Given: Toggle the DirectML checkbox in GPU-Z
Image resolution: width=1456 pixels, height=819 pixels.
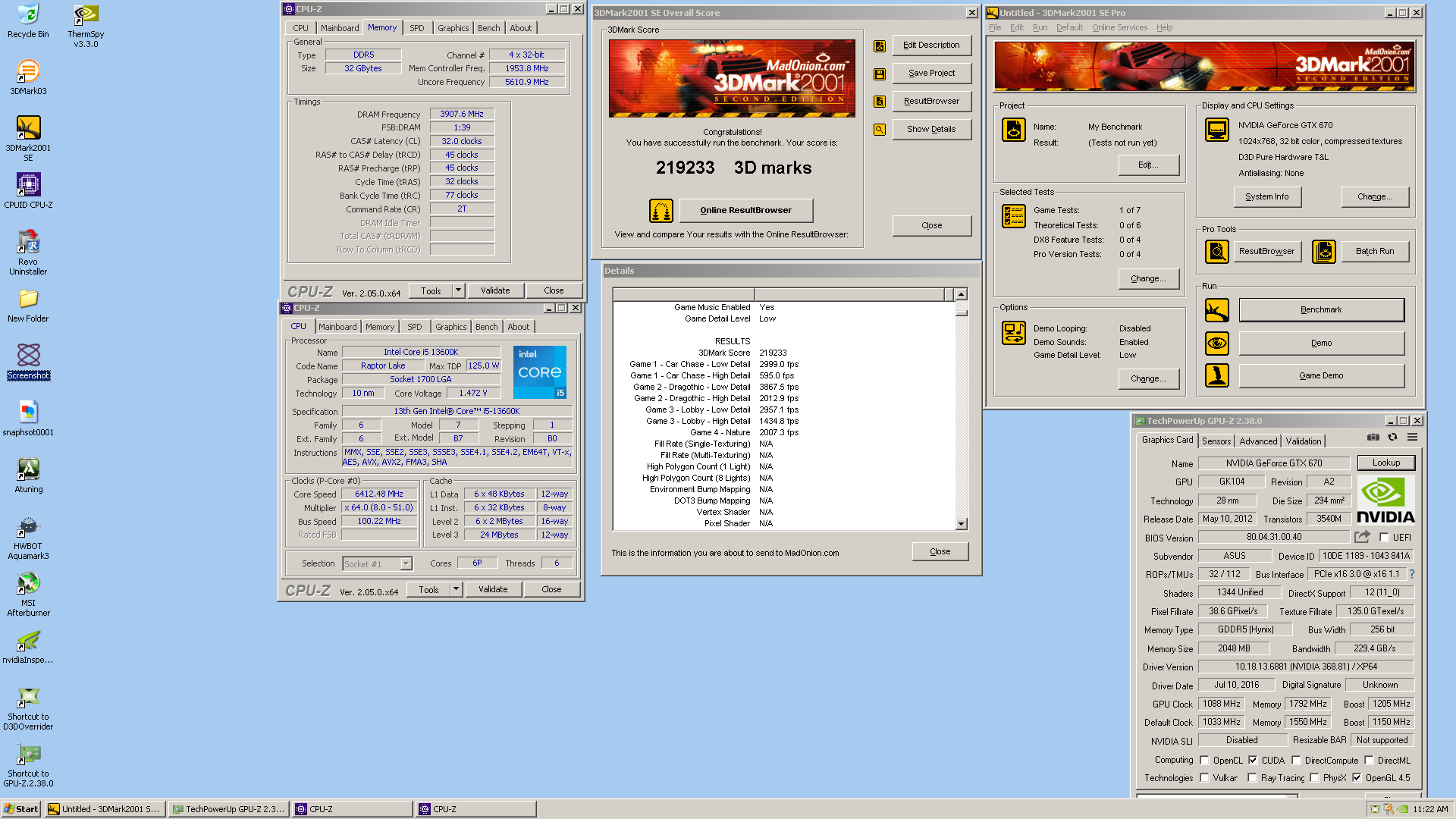Looking at the screenshot, I should point(1369,761).
